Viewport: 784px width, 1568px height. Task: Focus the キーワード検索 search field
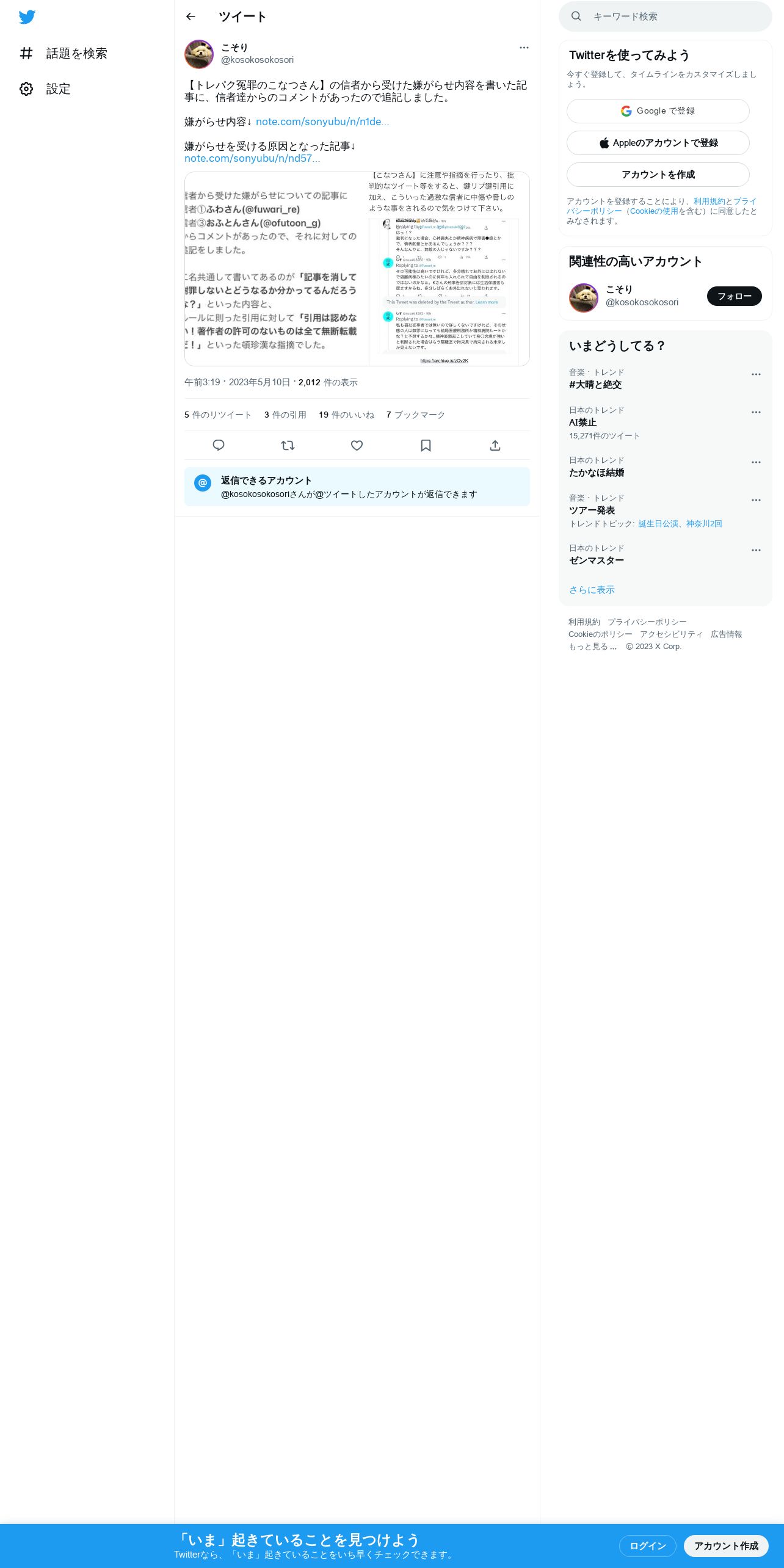pyautogui.click(x=666, y=16)
